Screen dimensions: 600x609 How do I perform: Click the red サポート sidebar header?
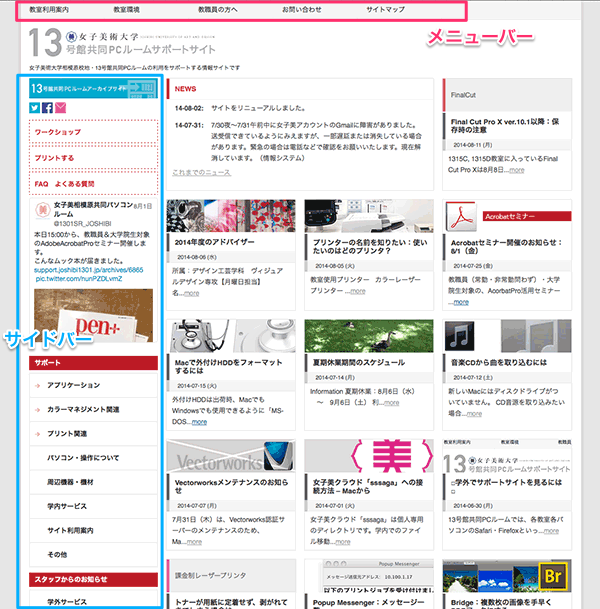pyautogui.click(x=94, y=363)
